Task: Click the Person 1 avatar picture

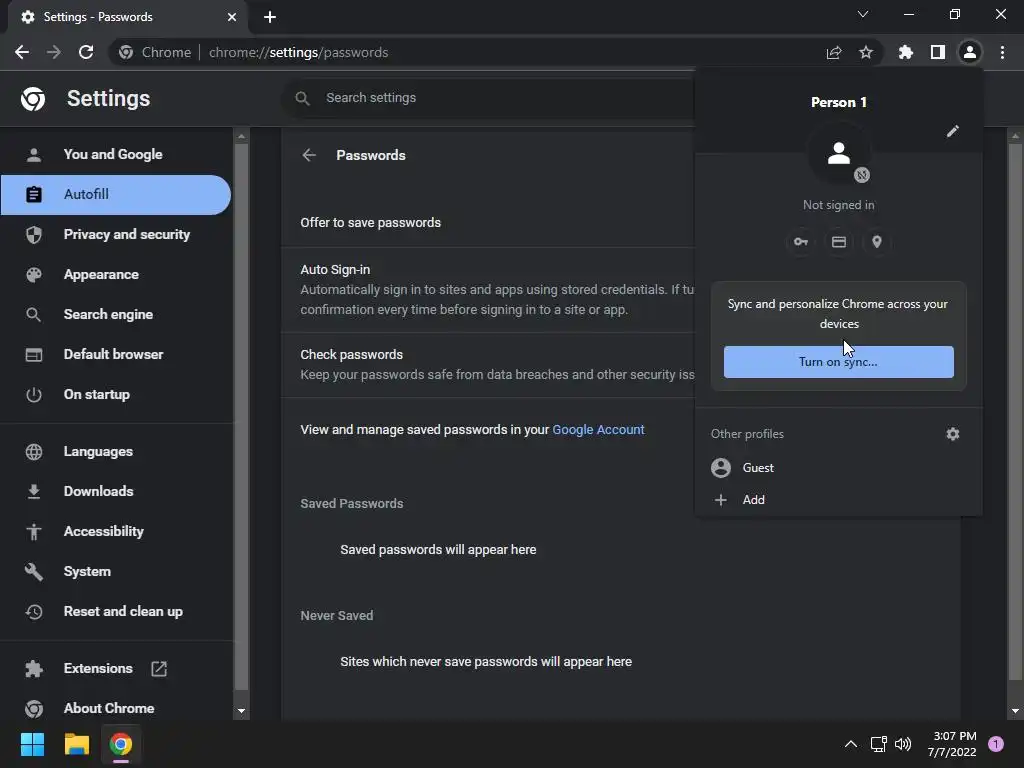Action: [839, 153]
